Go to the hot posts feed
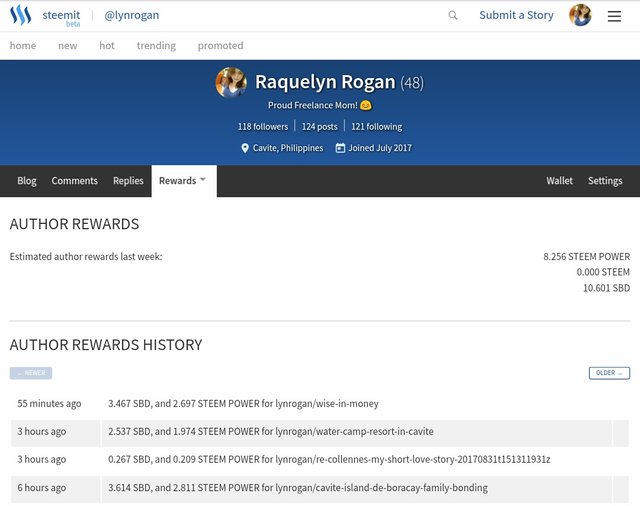This screenshot has width=640, height=506. (107, 45)
